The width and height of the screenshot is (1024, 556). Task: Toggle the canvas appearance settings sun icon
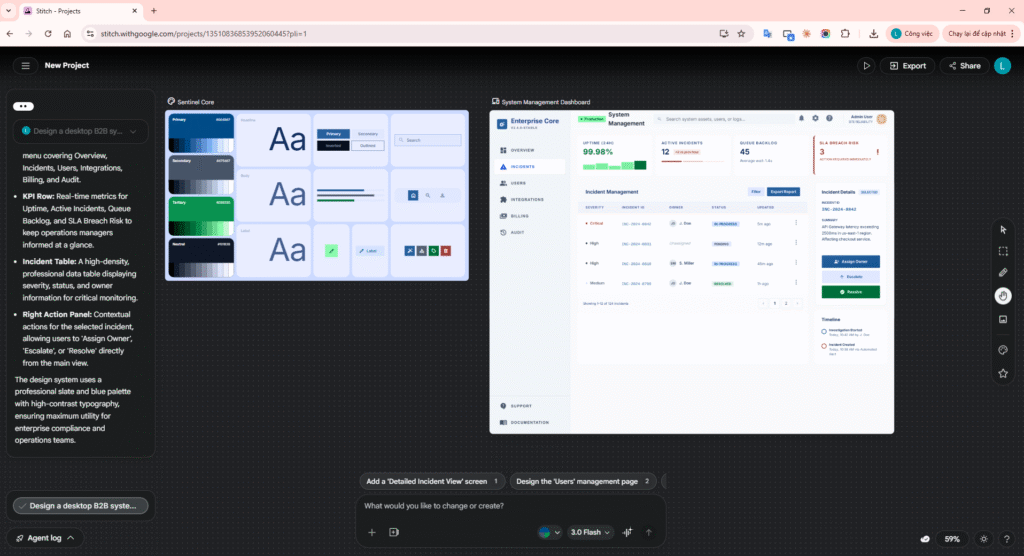tap(984, 539)
